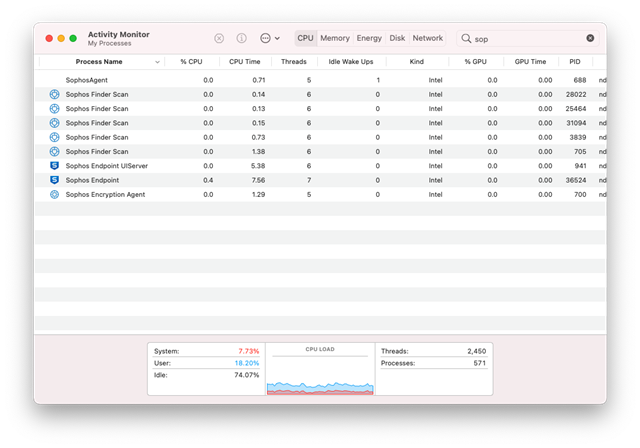Sort by the Threads column
This screenshot has width=640, height=448.
293,62
